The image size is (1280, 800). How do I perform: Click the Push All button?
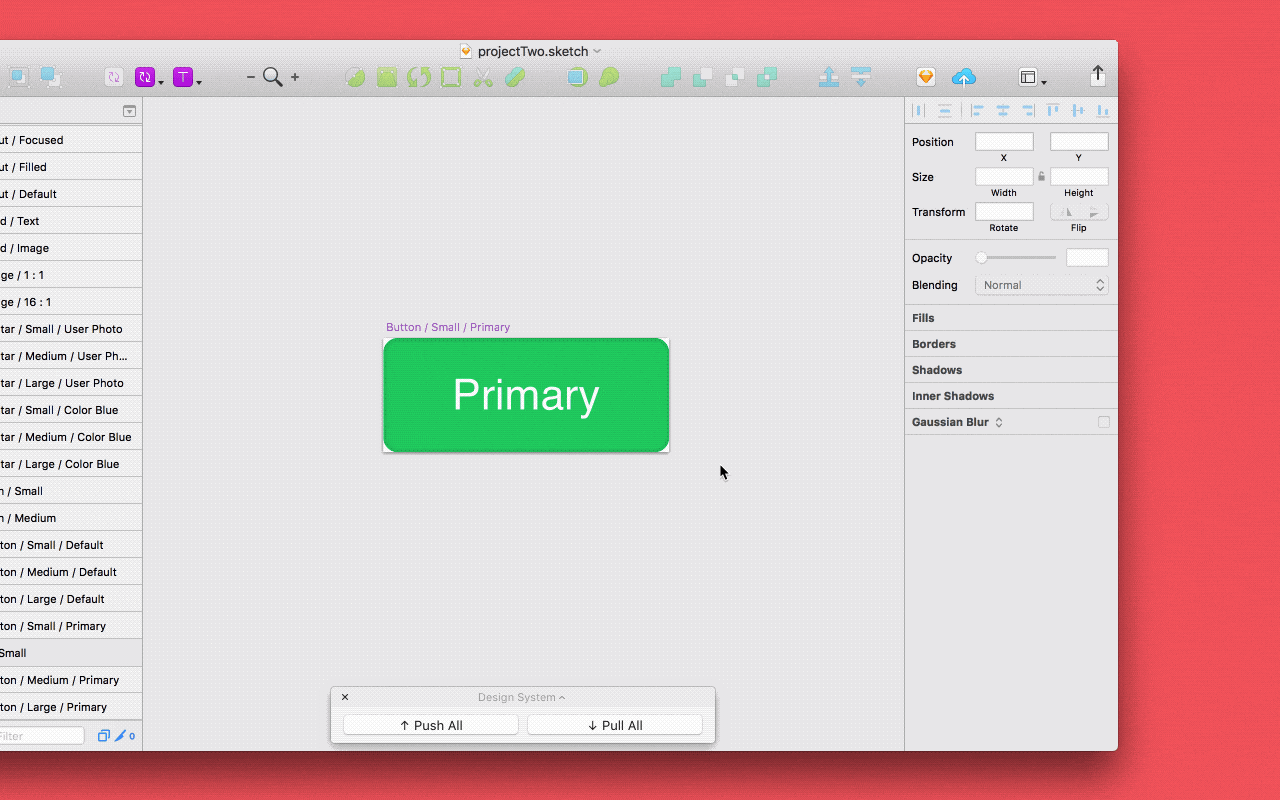pos(430,725)
